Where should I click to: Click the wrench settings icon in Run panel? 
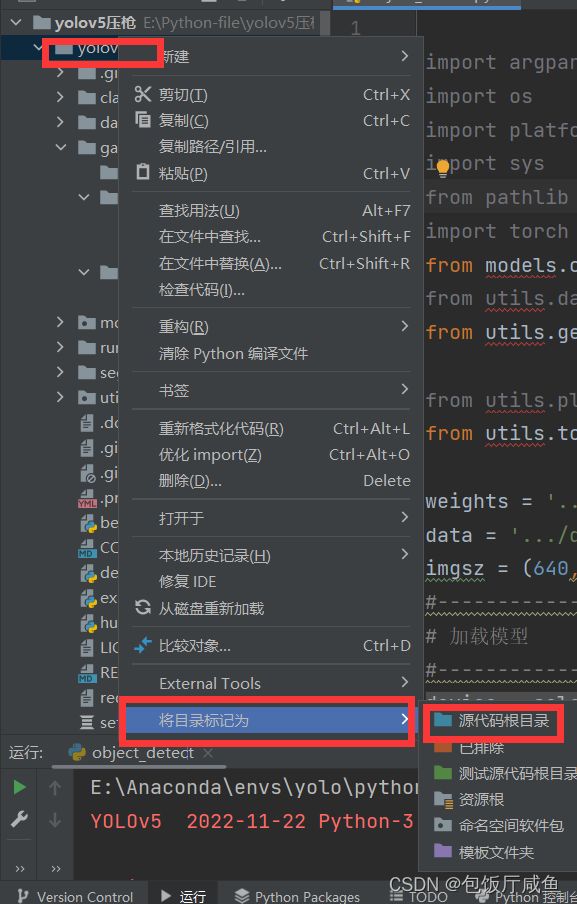20,819
